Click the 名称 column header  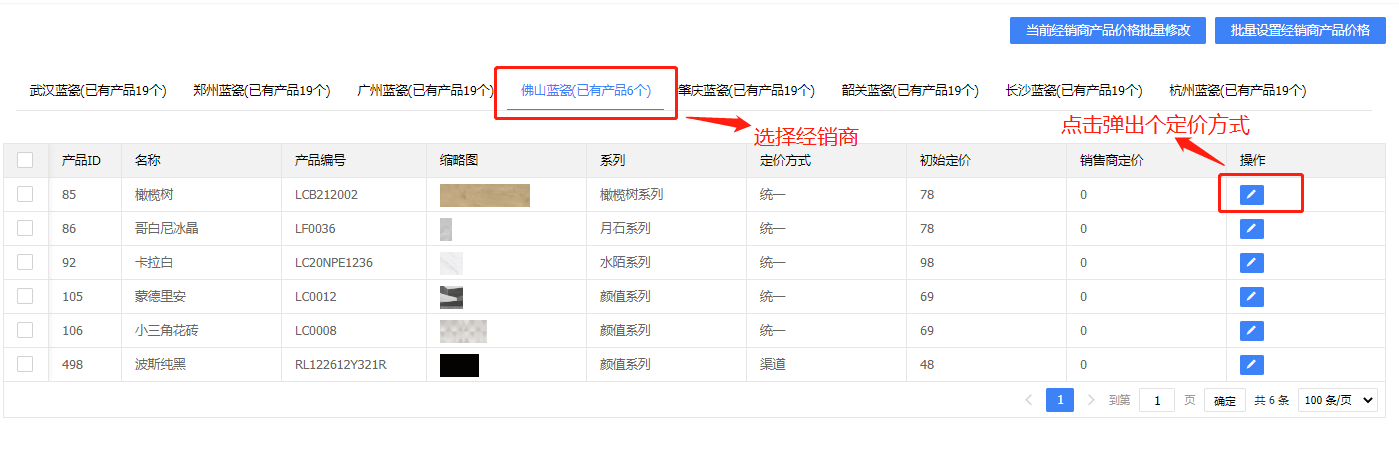(x=148, y=160)
